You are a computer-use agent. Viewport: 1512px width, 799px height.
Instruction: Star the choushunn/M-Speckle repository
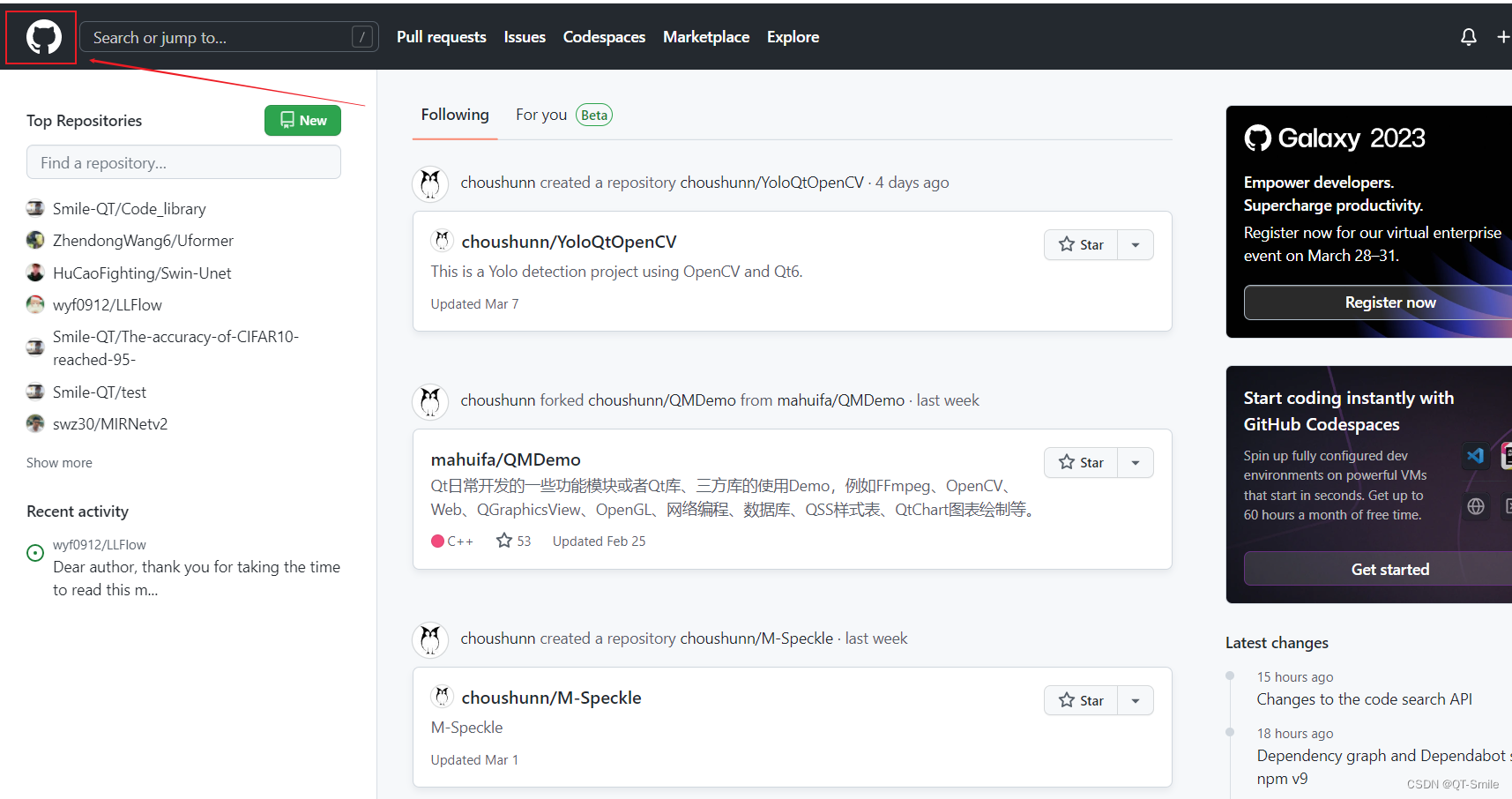[x=1081, y=700]
